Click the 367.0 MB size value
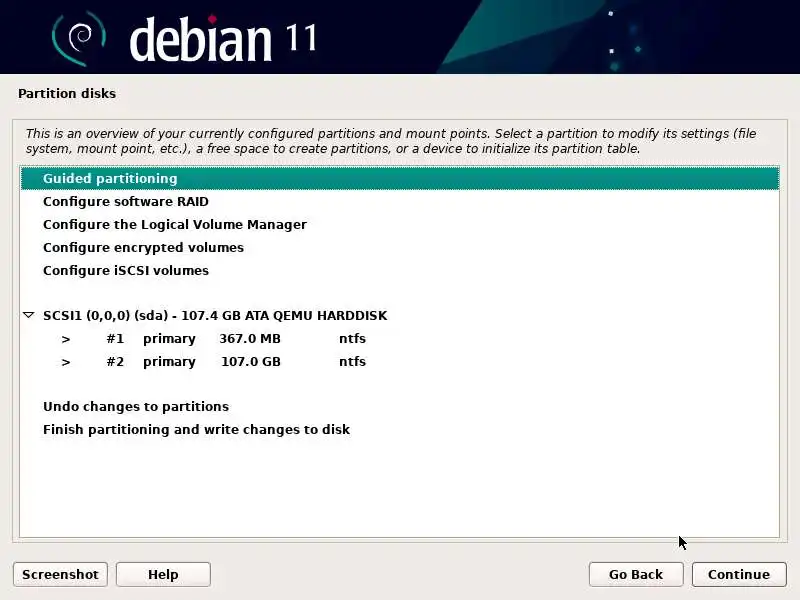This screenshot has width=800, height=600. pyautogui.click(x=250, y=339)
